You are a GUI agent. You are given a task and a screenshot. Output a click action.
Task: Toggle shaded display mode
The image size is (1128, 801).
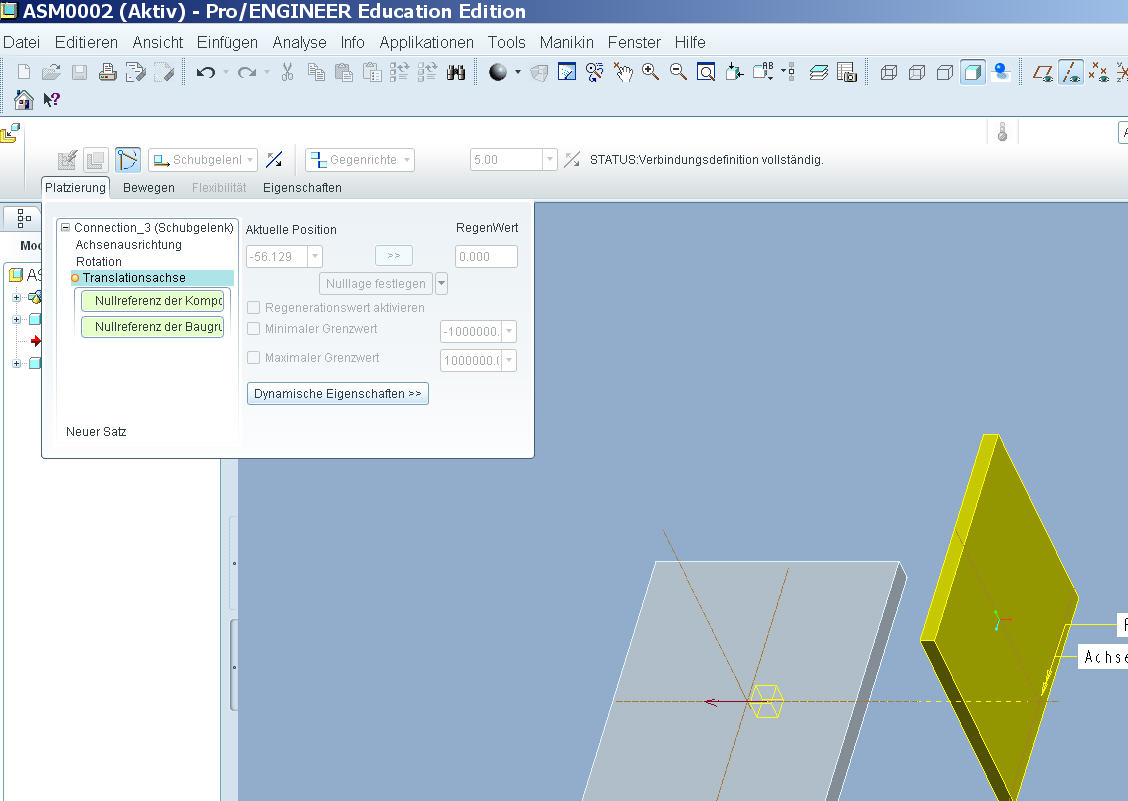coord(973,72)
